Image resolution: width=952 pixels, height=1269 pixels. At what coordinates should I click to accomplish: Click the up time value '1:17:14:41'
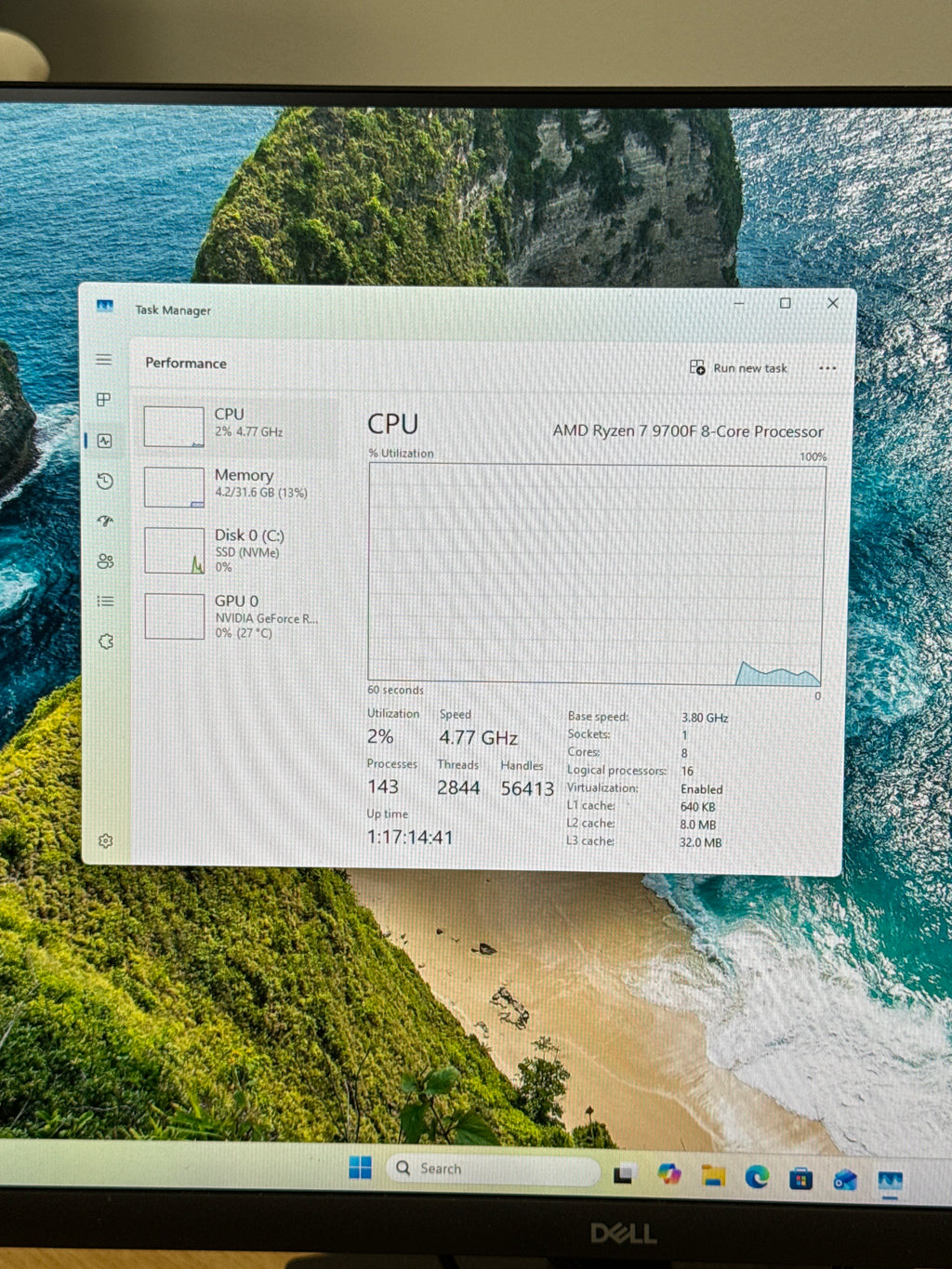[409, 837]
